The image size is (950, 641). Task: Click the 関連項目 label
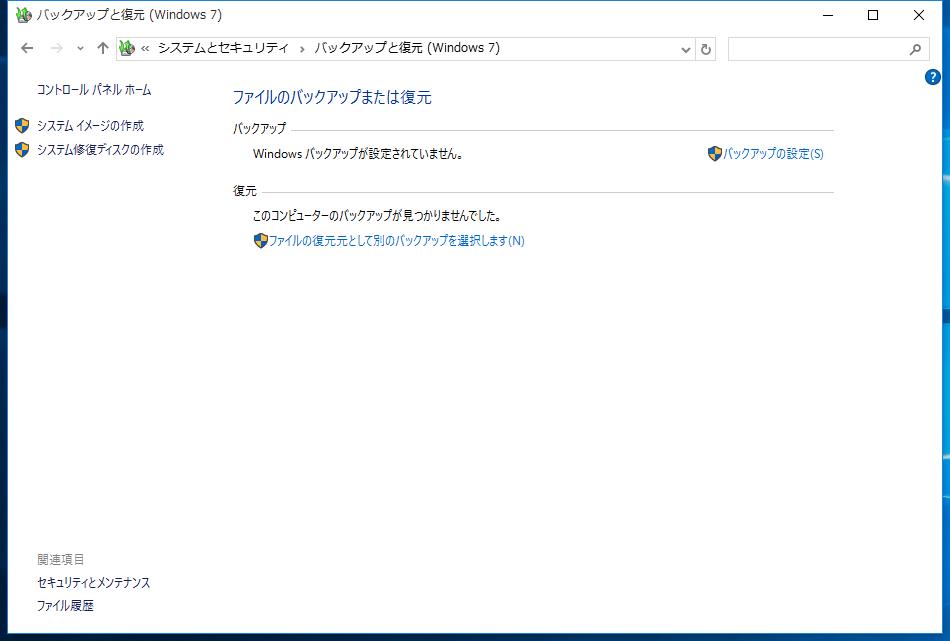click(61, 559)
